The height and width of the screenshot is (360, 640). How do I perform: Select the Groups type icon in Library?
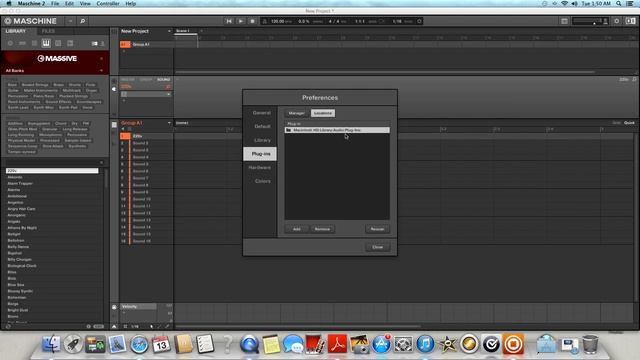[x=22, y=43]
